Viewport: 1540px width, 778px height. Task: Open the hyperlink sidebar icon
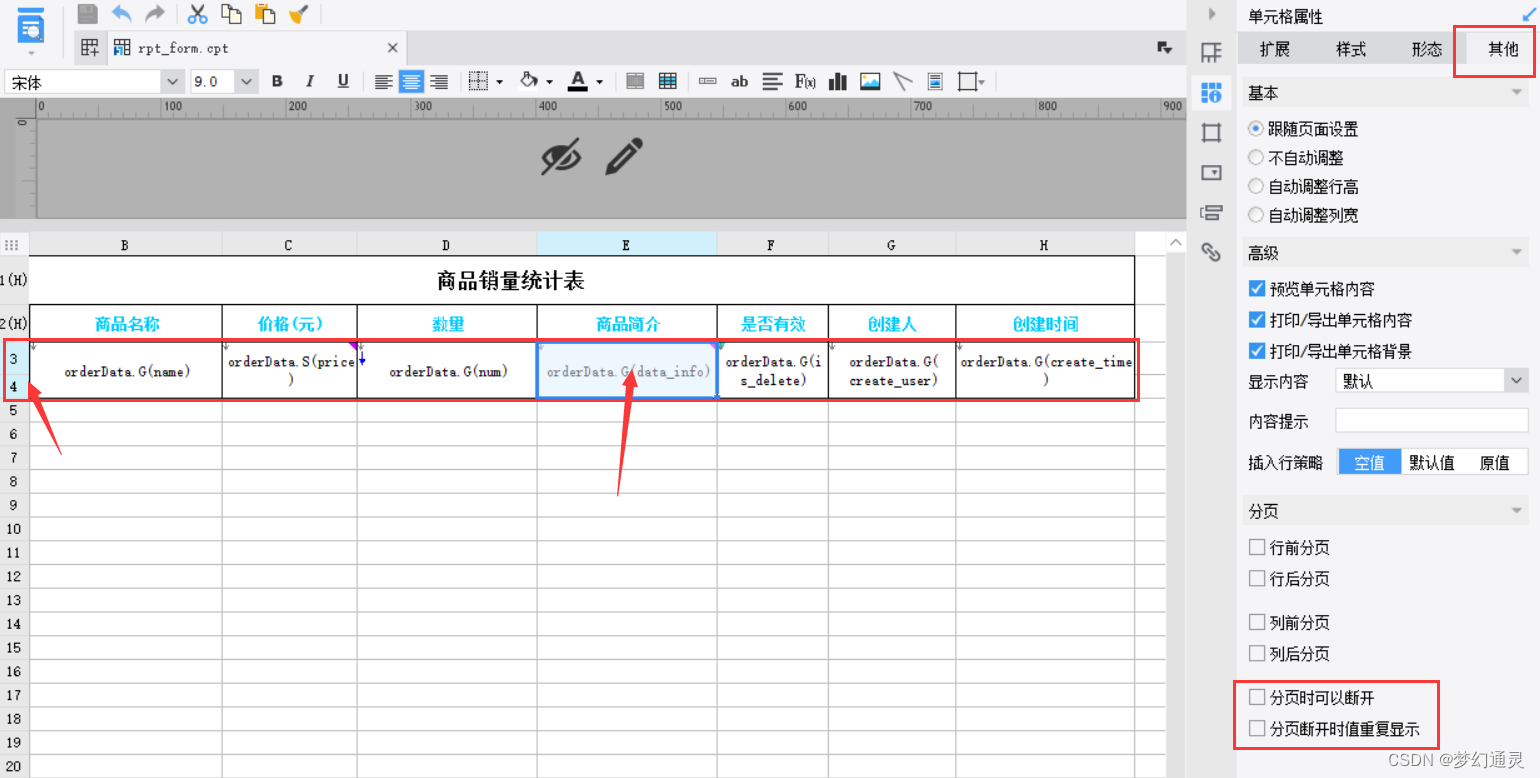click(1211, 251)
